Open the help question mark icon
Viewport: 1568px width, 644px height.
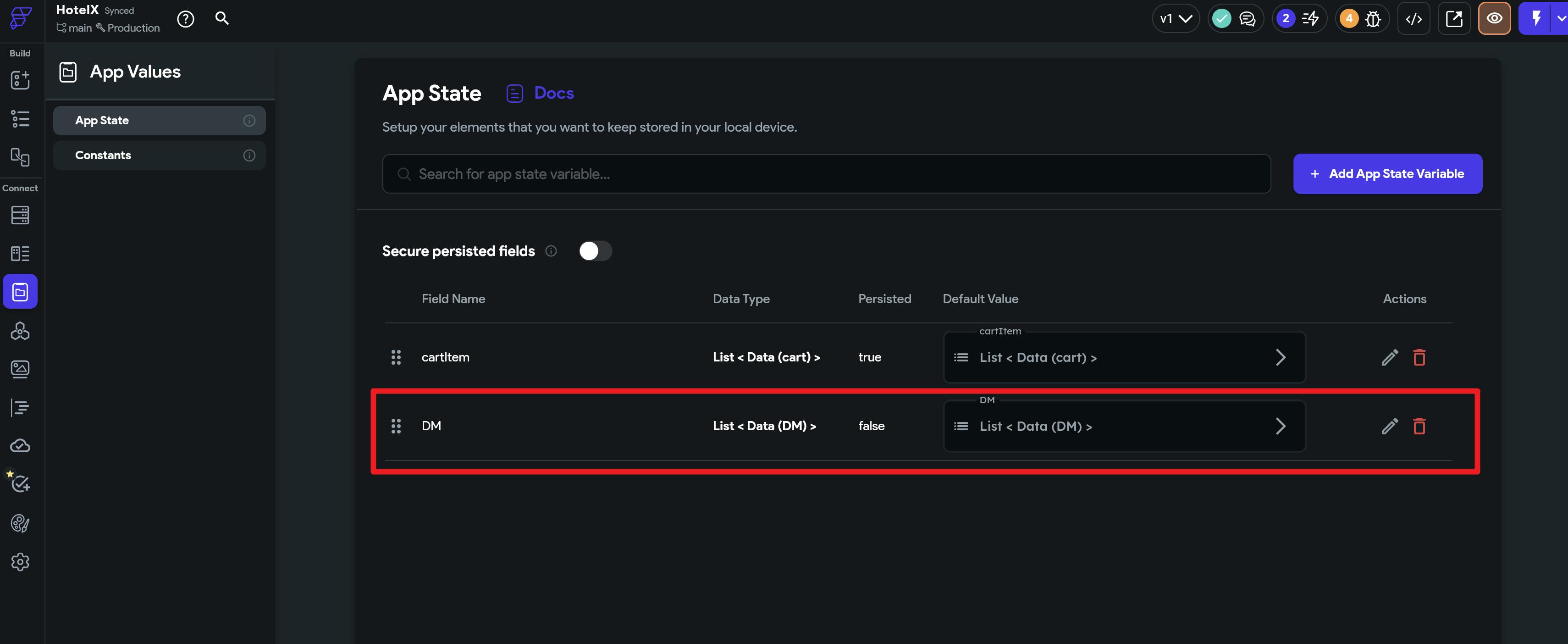tap(186, 19)
